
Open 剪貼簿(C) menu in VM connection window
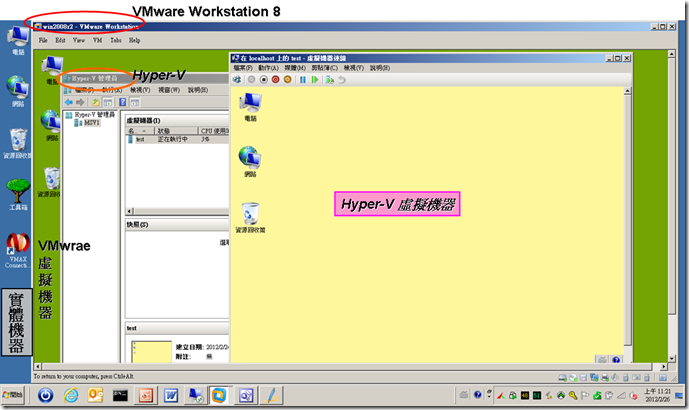(325, 68)
